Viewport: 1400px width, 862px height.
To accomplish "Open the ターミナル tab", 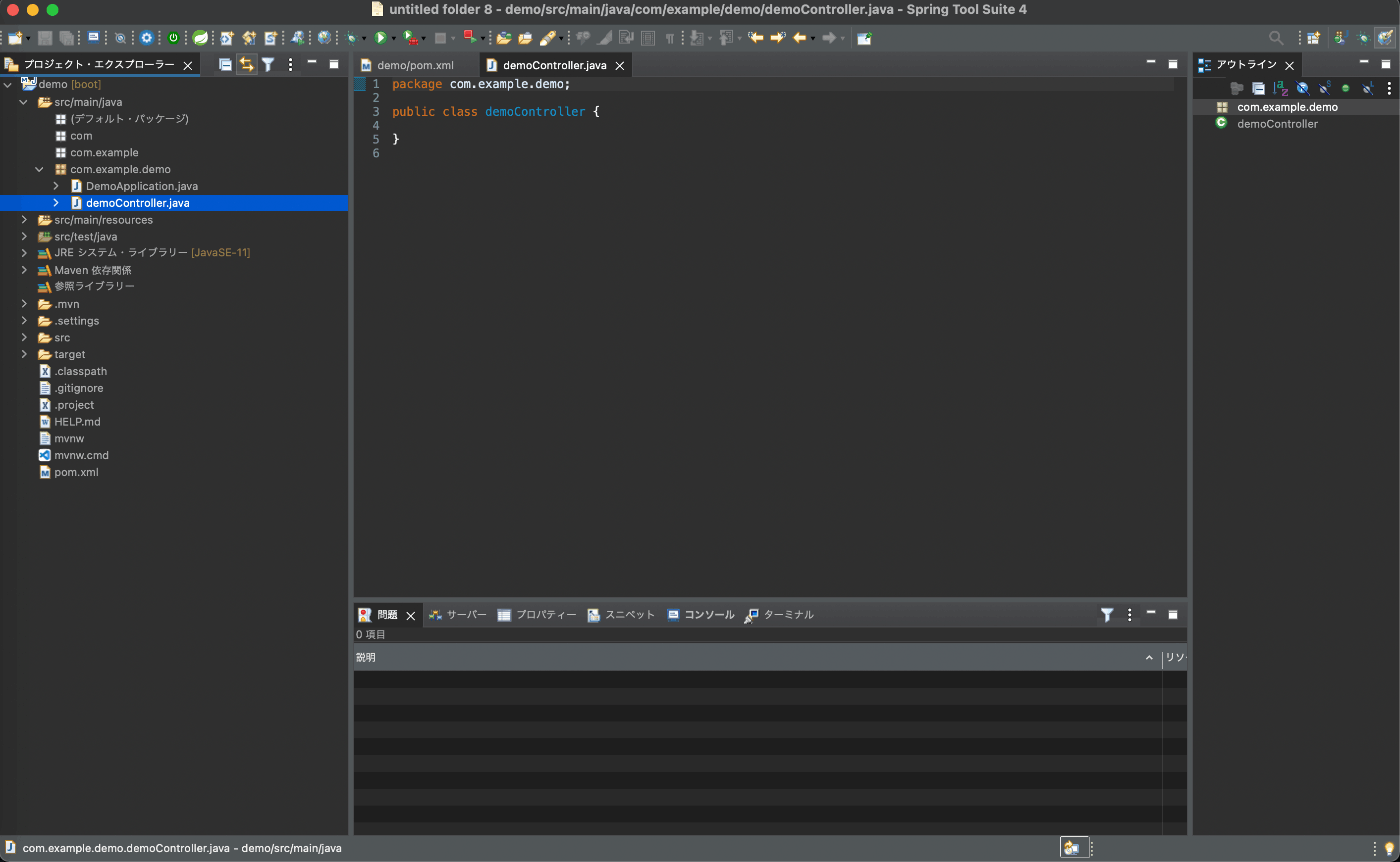I will [779, 615].
